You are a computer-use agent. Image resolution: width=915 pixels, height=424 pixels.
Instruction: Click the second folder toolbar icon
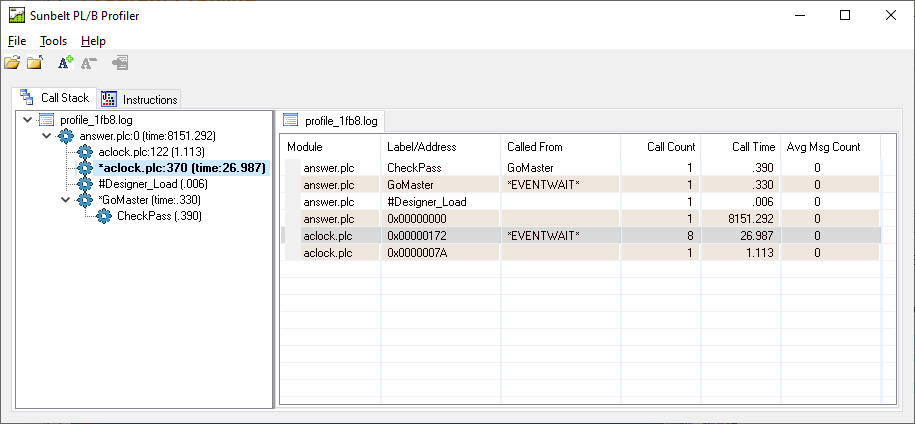tap(34, 63)
